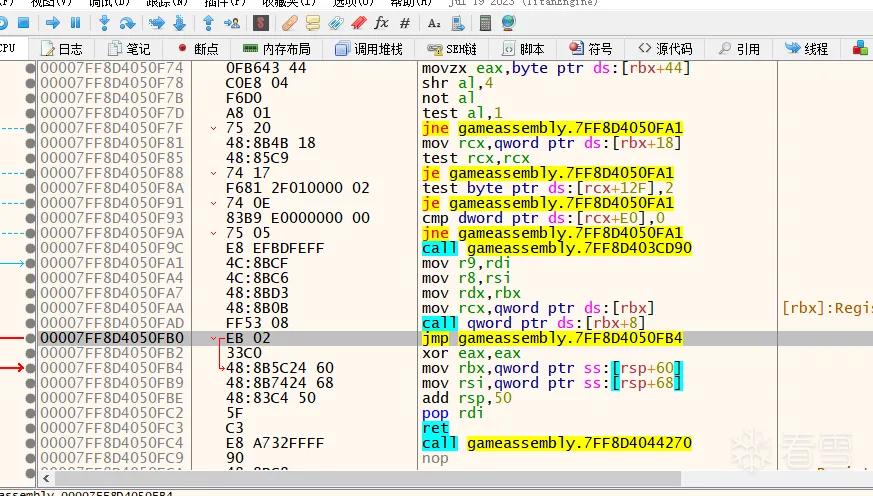The height and width of the screenshot is (496, 873).
Task: Toggle breakpoint dot at address 00007FF8D4050FC3
Action: pos(30,429)
